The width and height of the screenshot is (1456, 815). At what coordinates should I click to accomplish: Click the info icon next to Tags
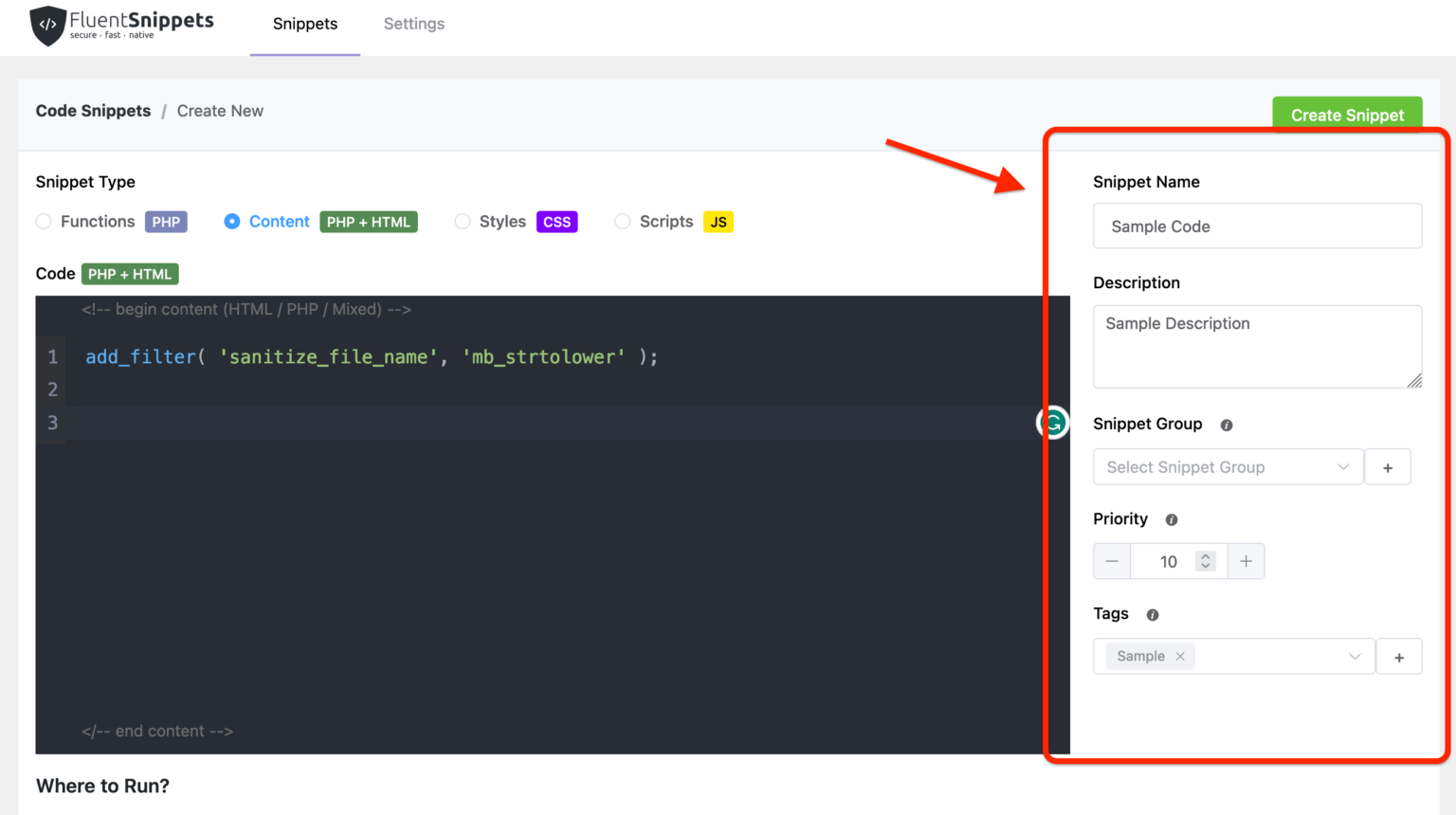pos(1152,614)
